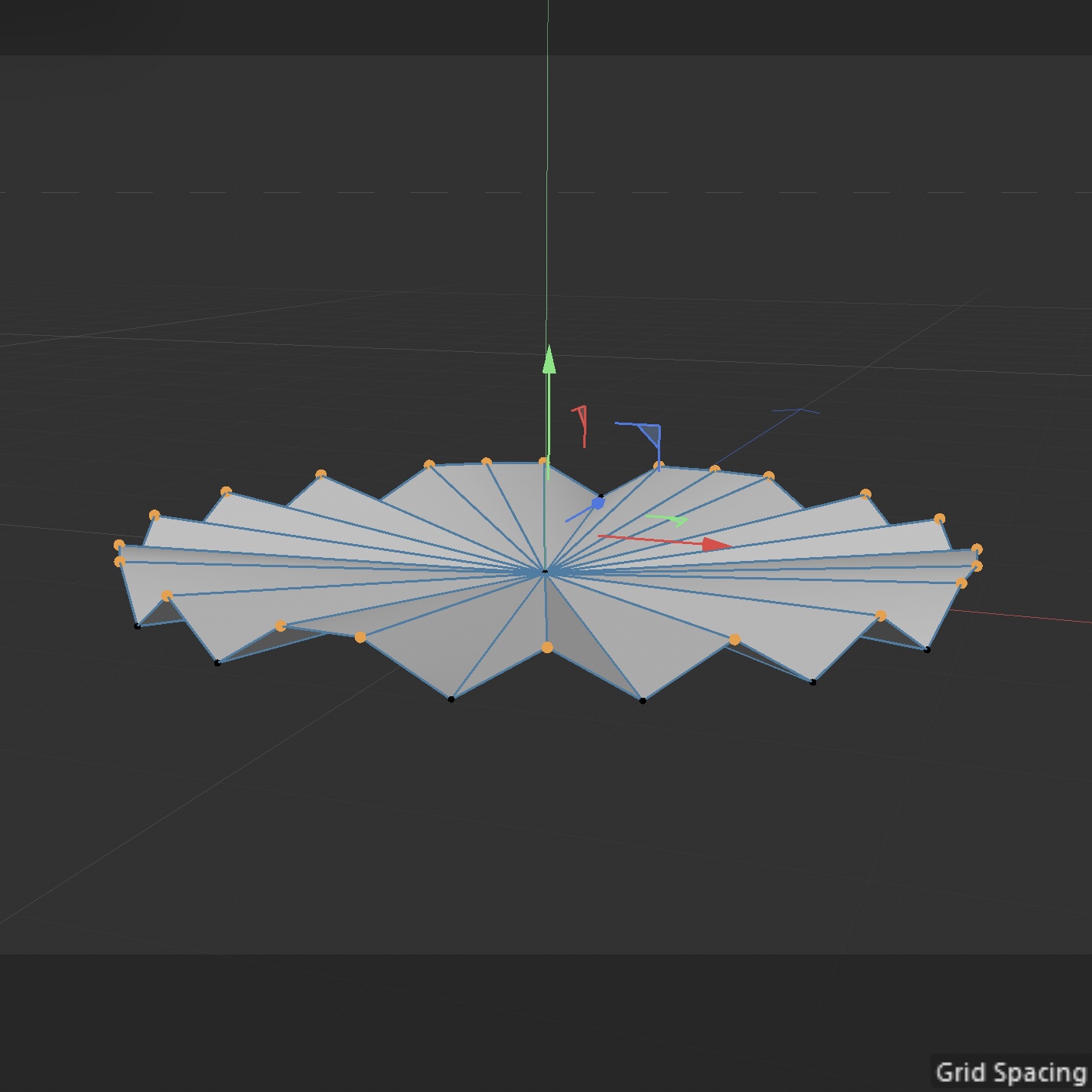The image size is (1092, 1092).
Task: Click the red X-axis arrow of the gizmo
Action: [x=715, y=544]
